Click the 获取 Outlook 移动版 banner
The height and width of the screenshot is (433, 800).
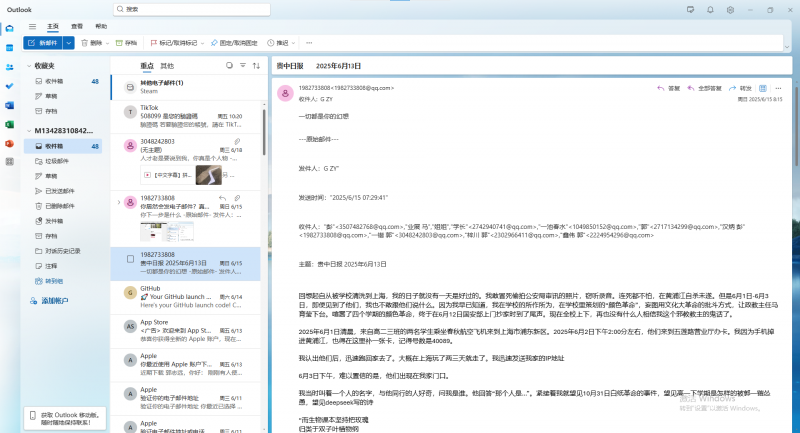click(65, 419)
